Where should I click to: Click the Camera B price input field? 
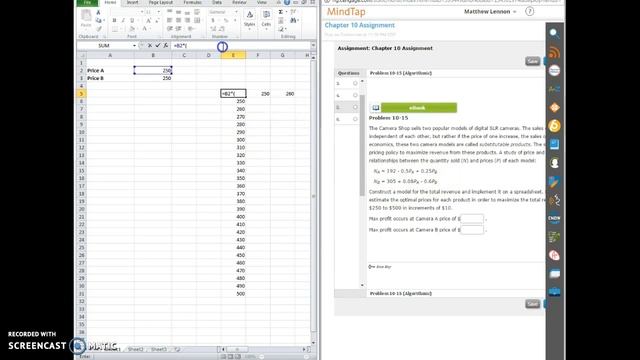(472, 230)
